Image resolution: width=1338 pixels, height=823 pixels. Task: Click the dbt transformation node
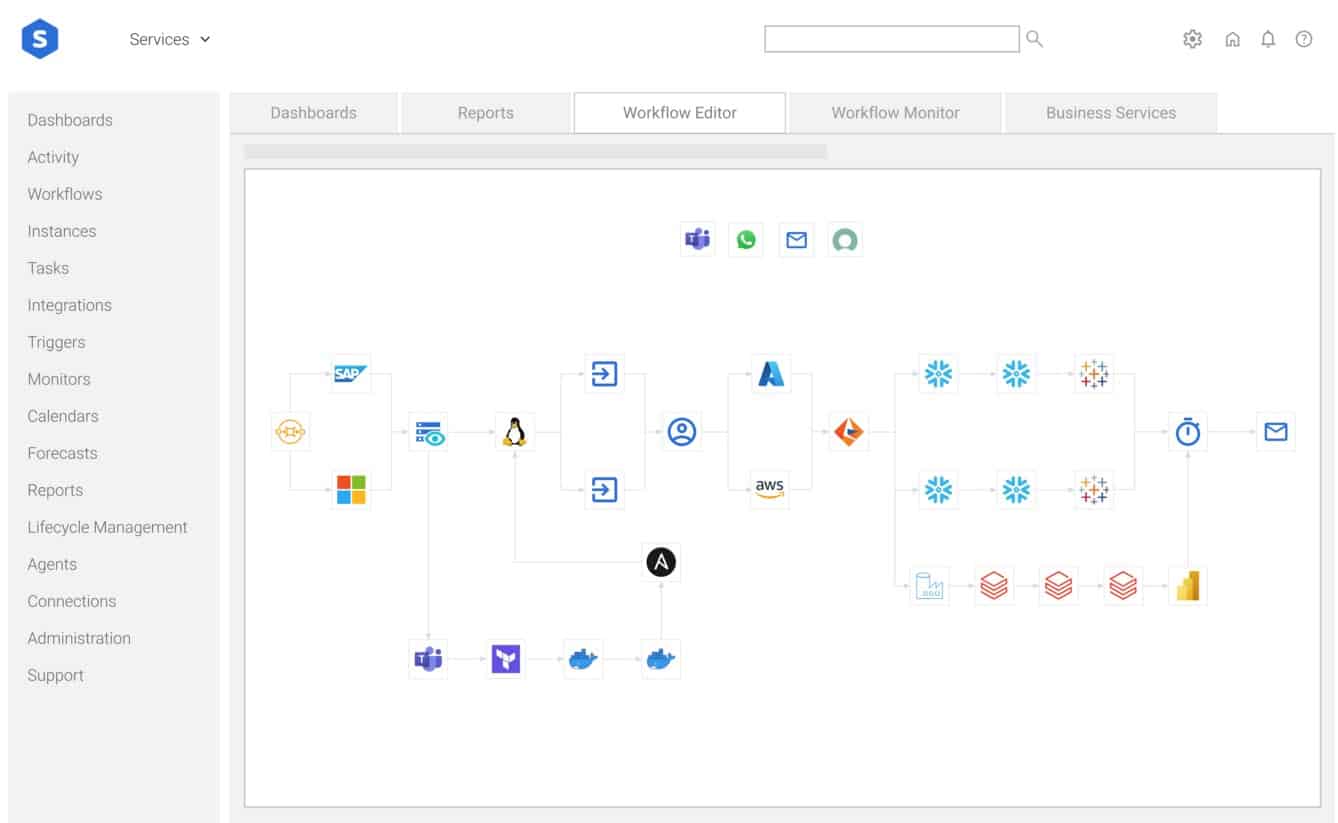pyautogui.click(x=848, y=432)
